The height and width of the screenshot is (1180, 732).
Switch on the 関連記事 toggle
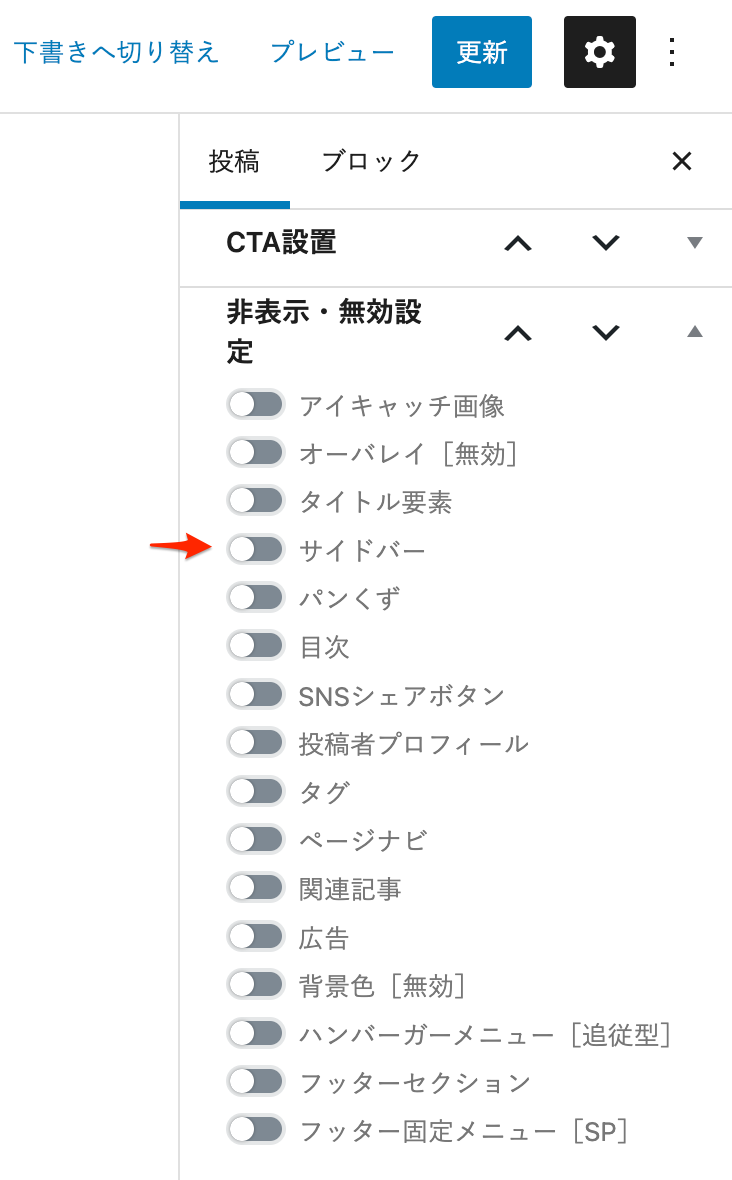pyautogui.click(x=256, y=888)
